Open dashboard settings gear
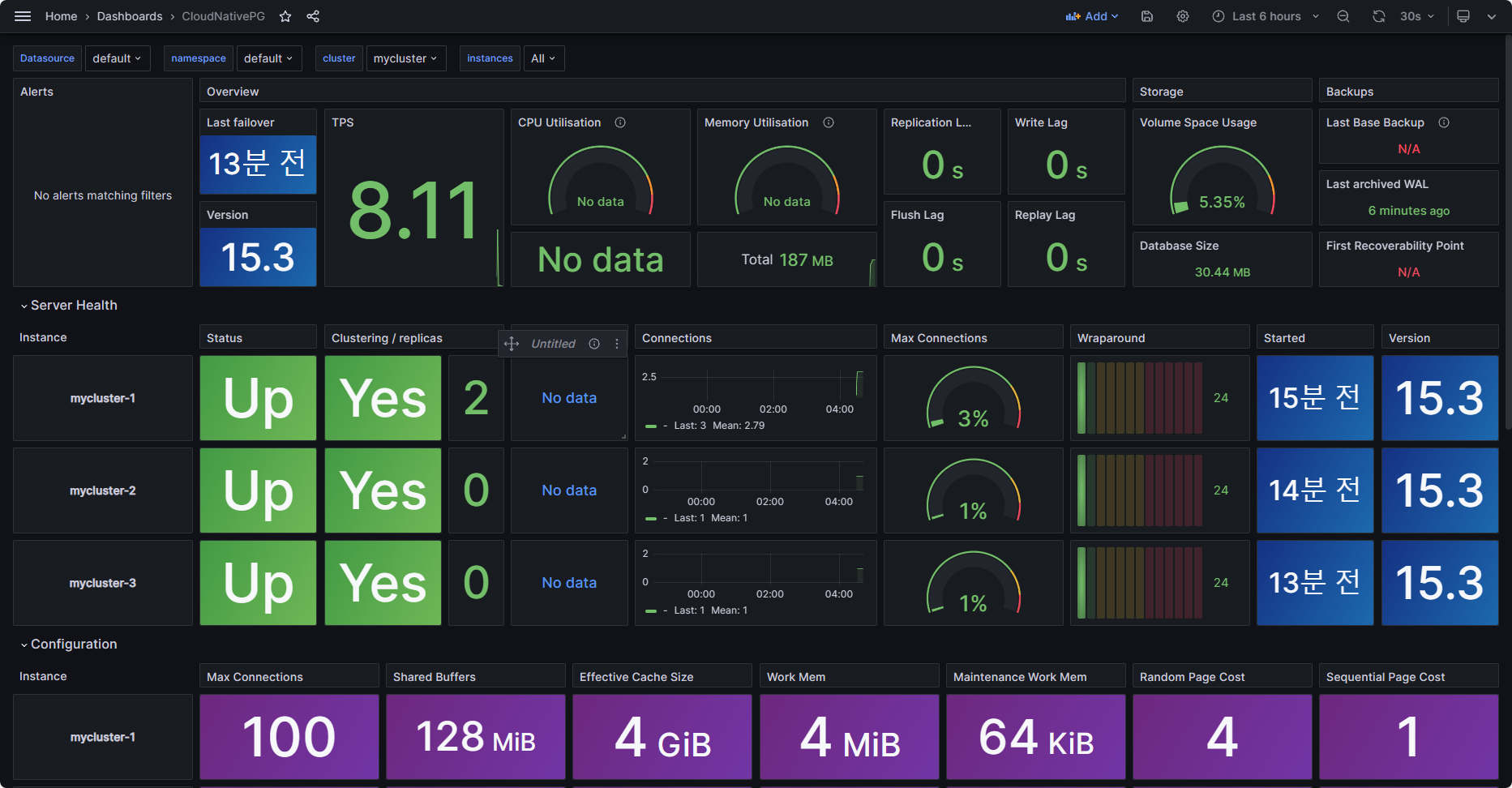 1183,16
